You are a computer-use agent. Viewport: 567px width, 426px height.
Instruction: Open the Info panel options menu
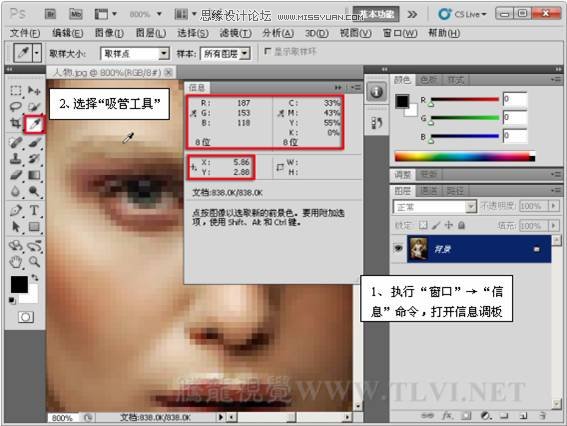pyautogui.click(x=356, y=88)
